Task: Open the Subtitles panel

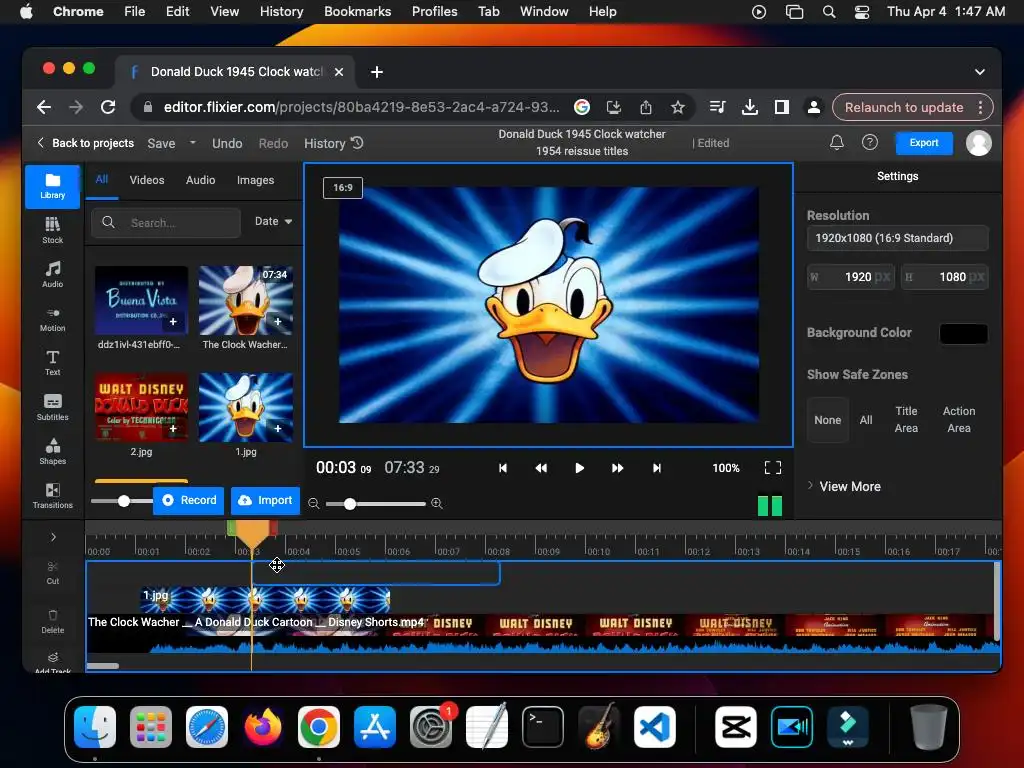Action: 52,407
